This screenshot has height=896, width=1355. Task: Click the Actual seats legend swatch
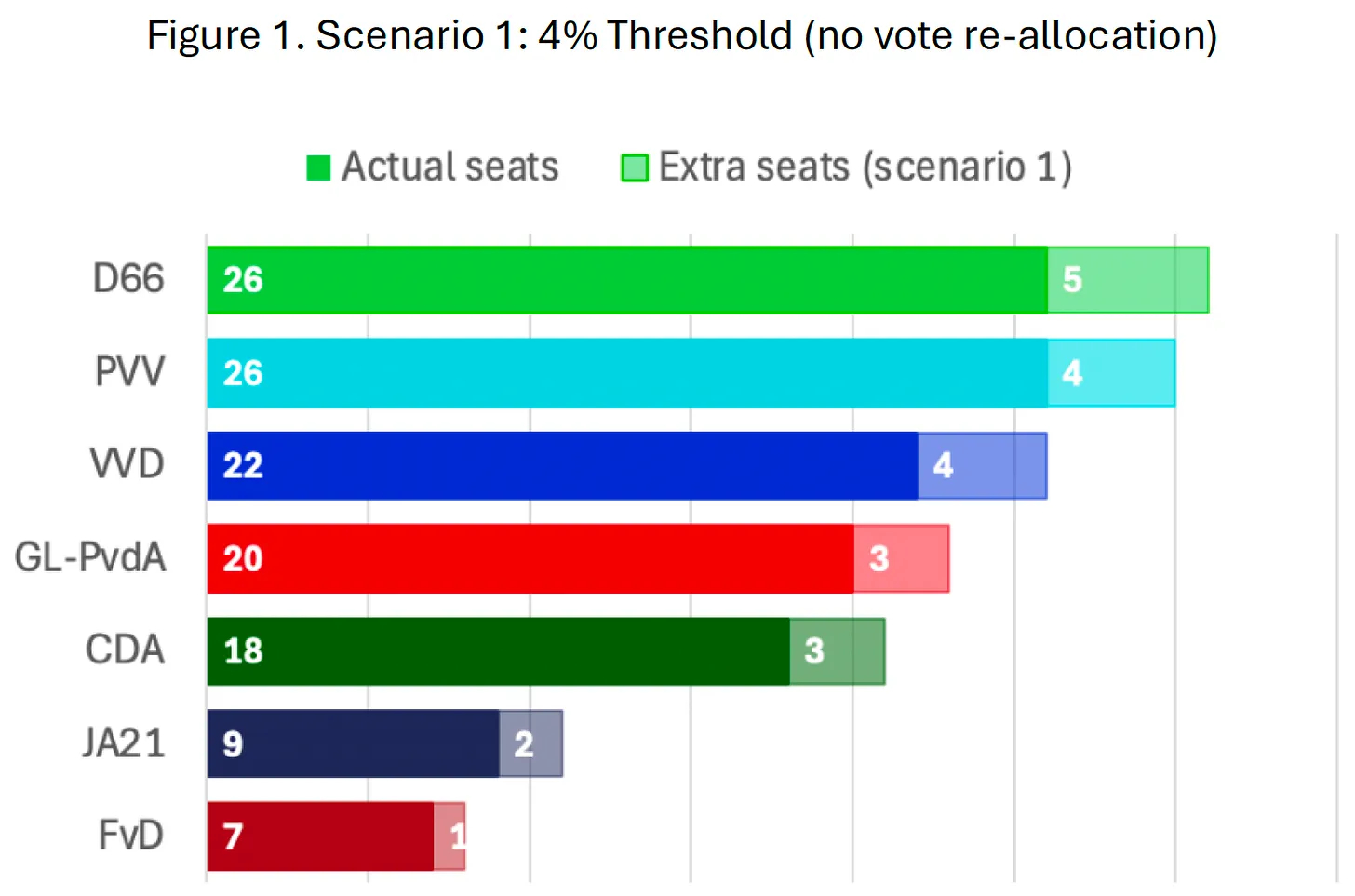tap(318, 167)
